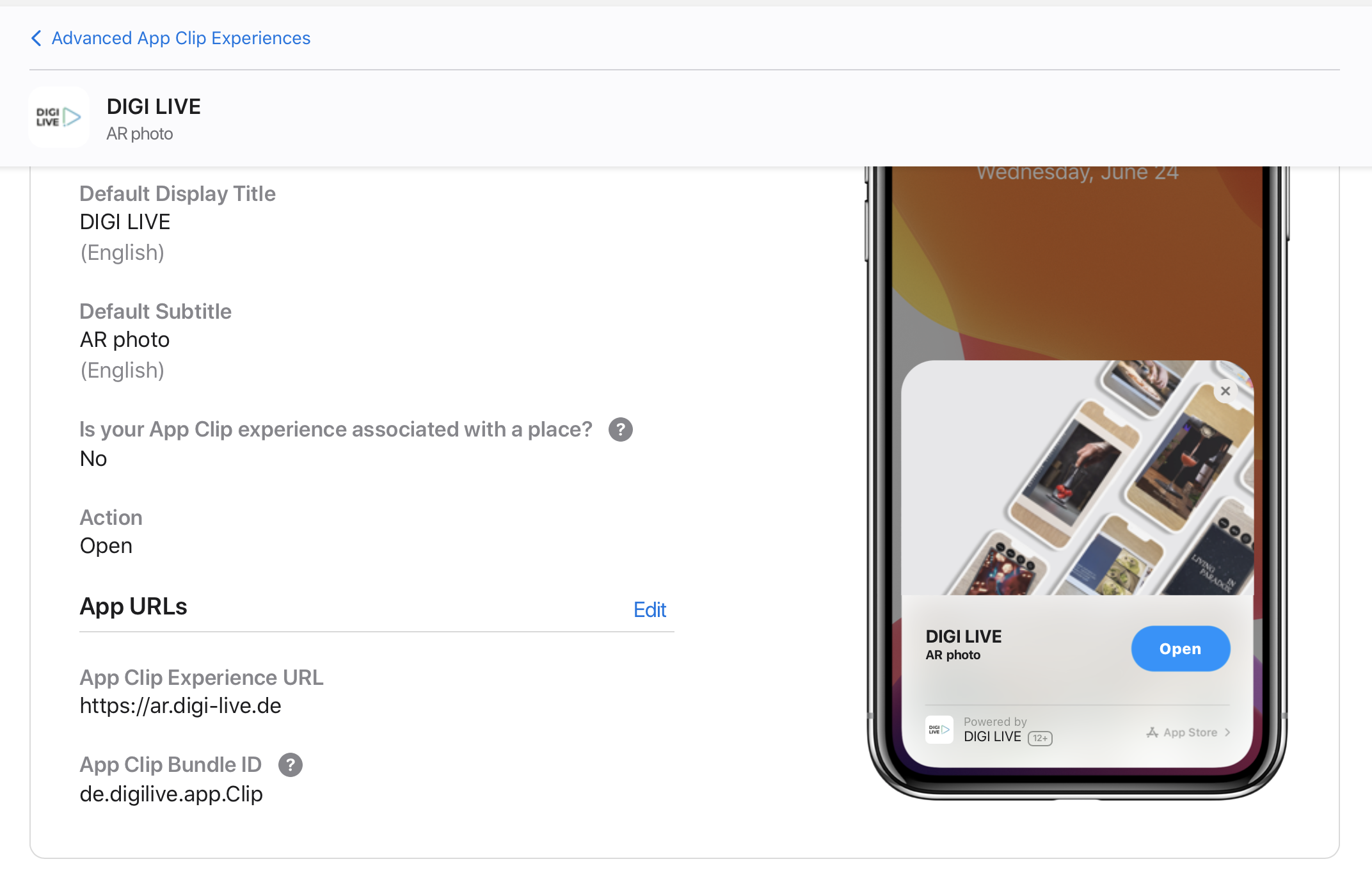Image resolution: width=1372 pixels, height=882 pixels.
Task: Open help for App Clip place association
Action: click(620, 429)
